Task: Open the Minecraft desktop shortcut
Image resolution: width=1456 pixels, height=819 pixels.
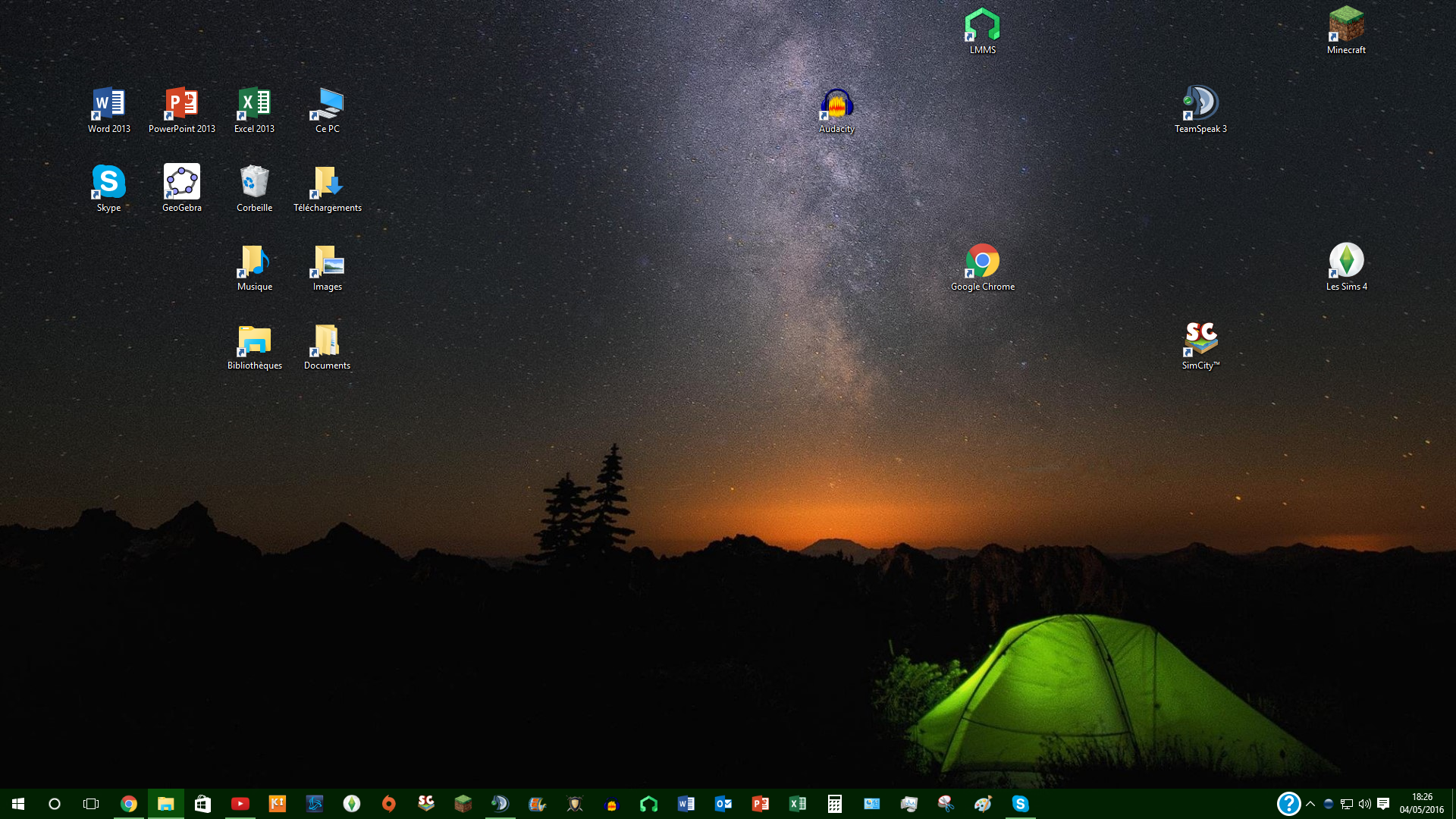Action: 1346,27
